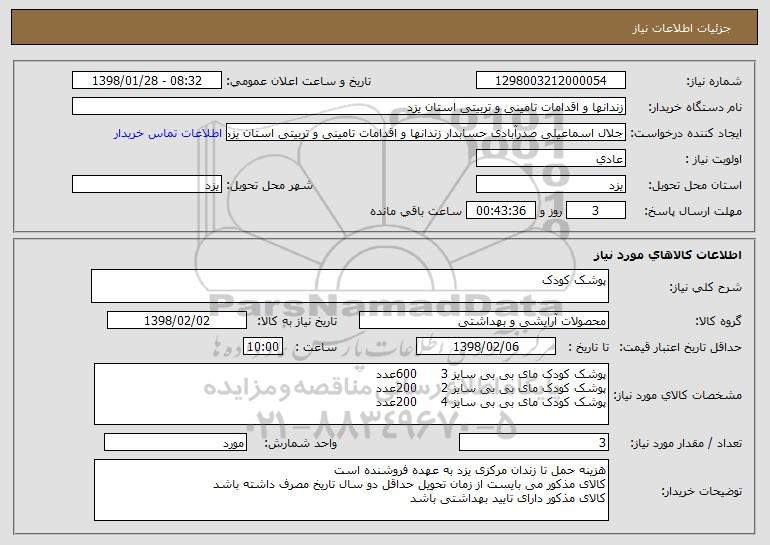Click the header title جزئیات اطلاعات نیاز
This screenshot has height=545, width=770.
pyautogui.click(x=681, y=28)
